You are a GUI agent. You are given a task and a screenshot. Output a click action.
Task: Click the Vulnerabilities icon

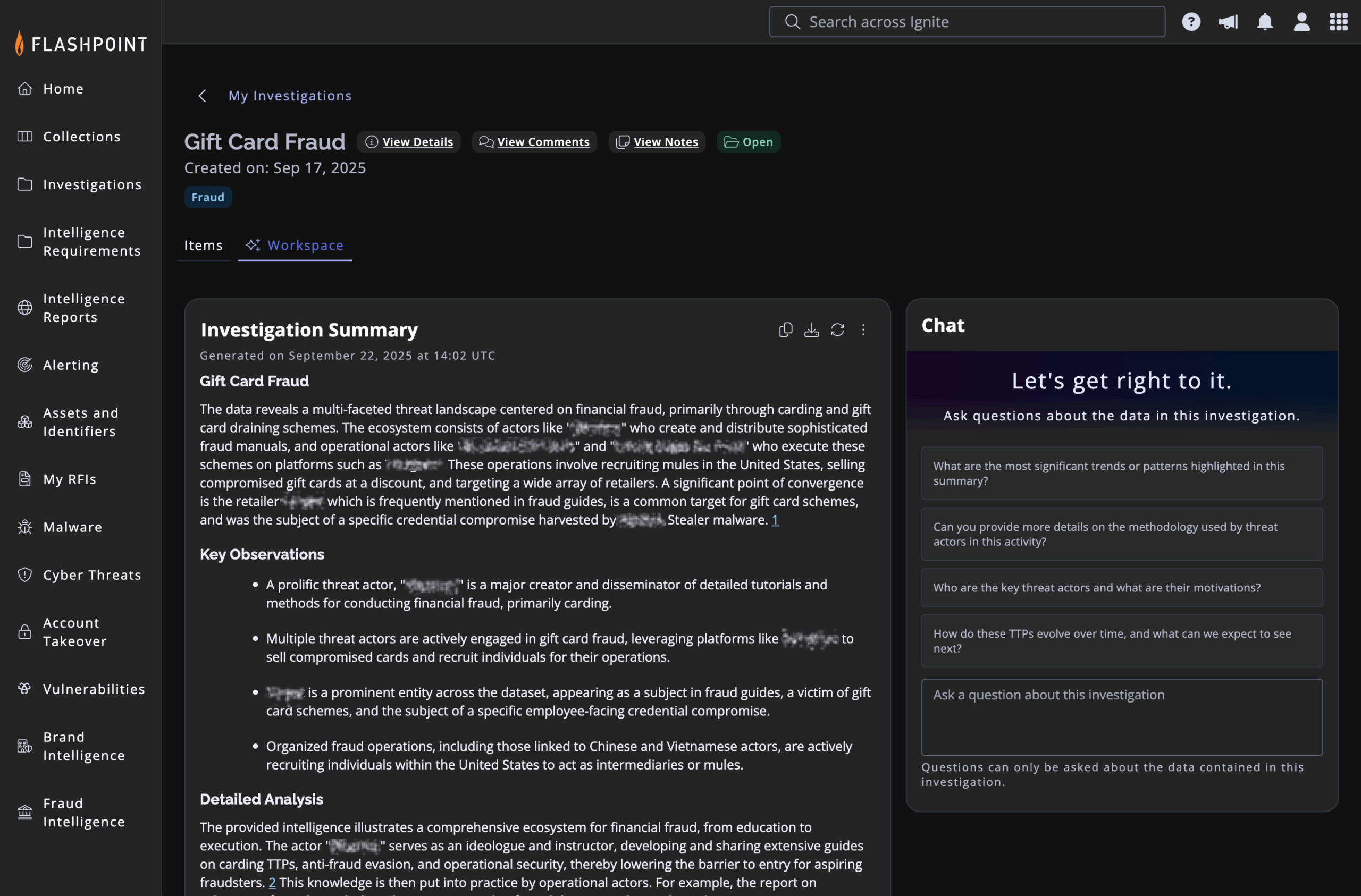pyautogui.click(x=24, y=689)
